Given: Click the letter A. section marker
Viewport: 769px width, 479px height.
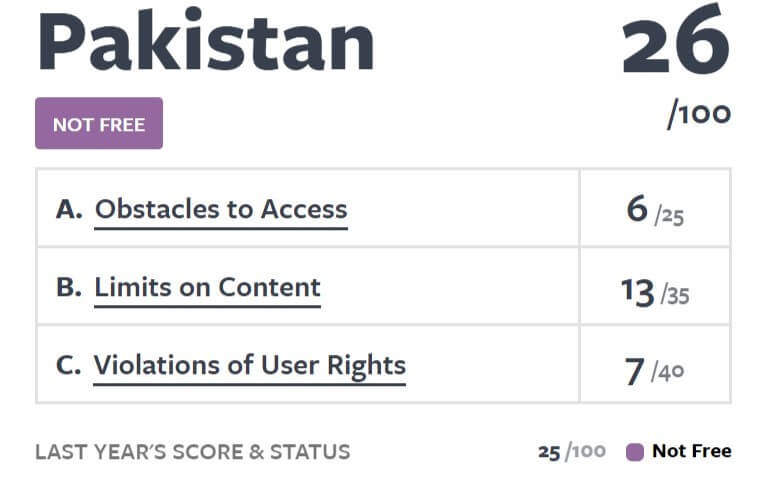Looking at the screenshot, I should (69, 210).
